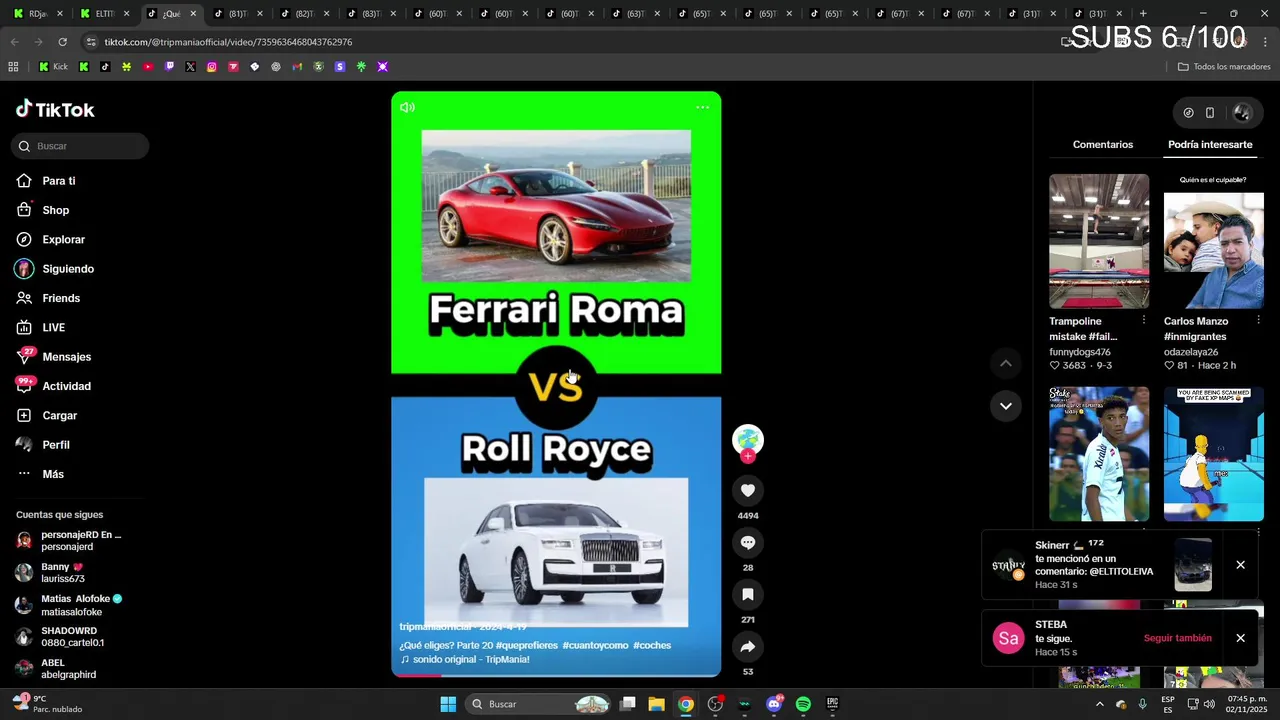Mute the video with the speaker icon
This screenshot has width=1280, height=720.
tap(407, 107)
